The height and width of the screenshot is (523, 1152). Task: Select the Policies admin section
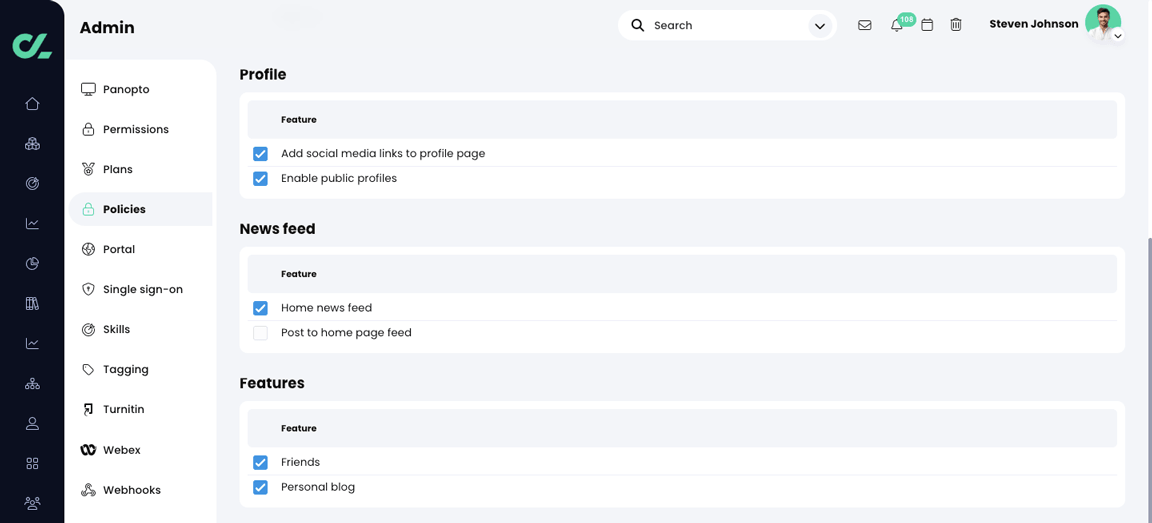point(140,209)
